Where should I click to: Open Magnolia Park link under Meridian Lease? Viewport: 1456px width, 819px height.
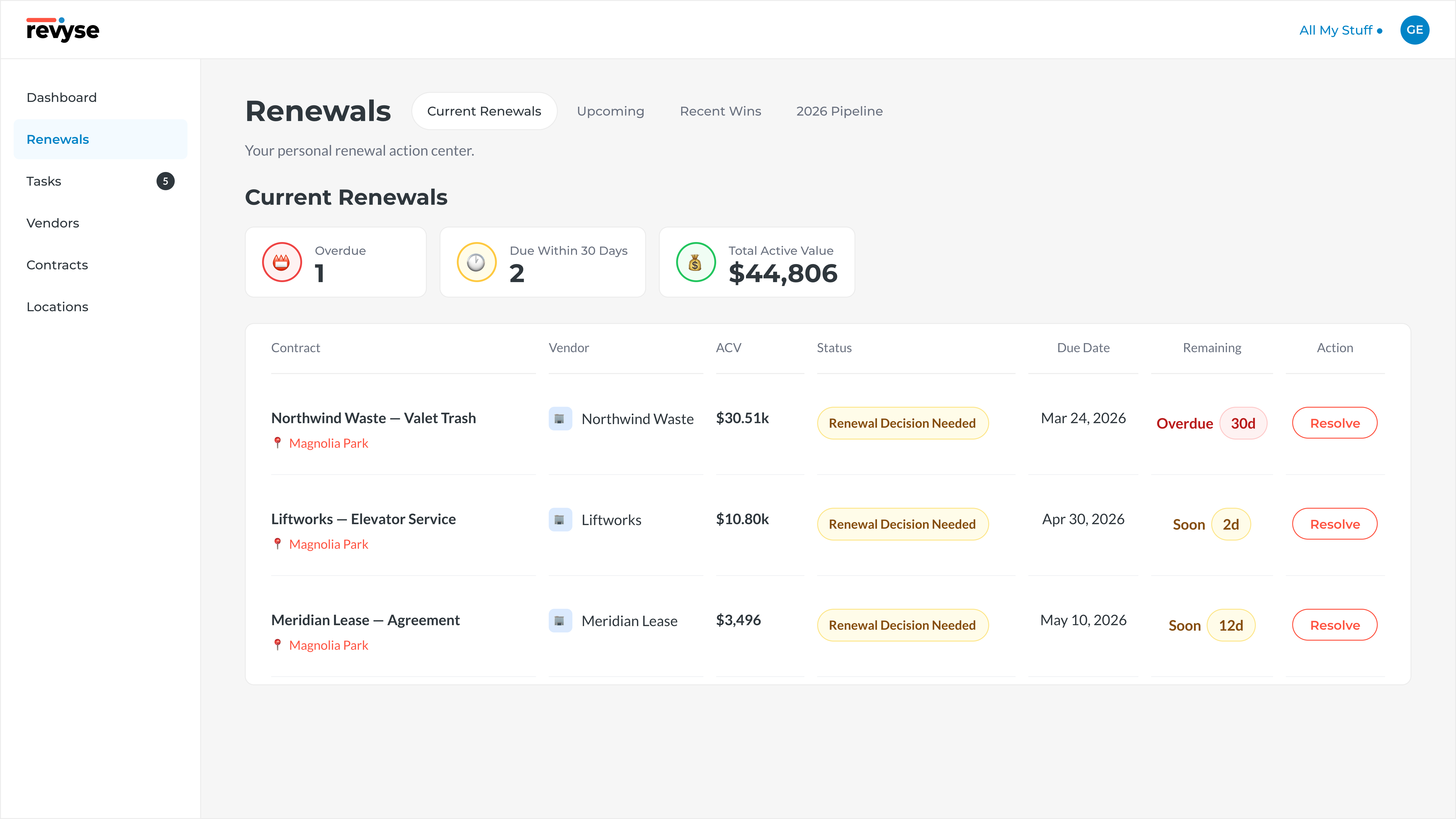[x=328, y=645]
